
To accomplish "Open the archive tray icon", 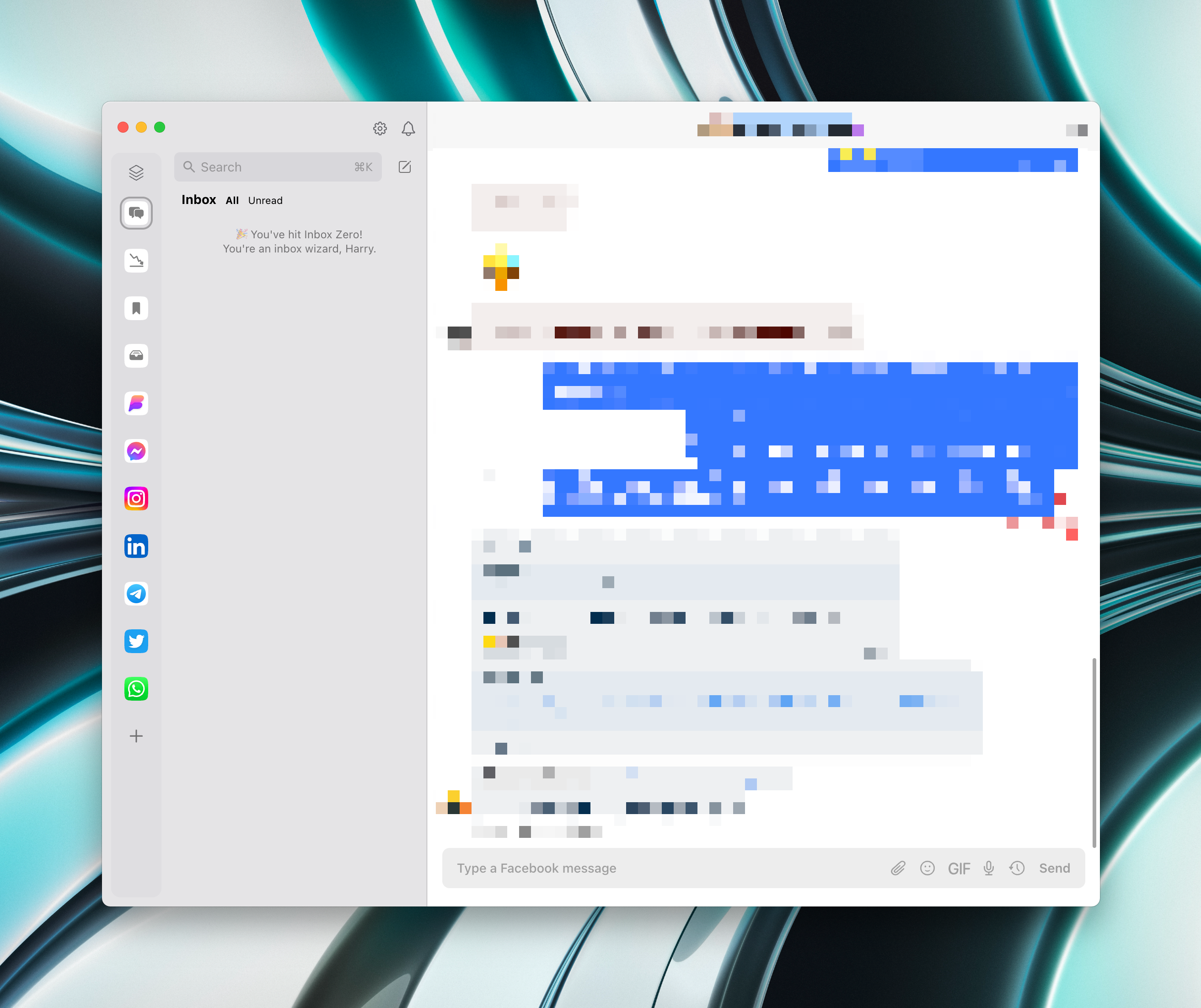I will coord(136,356).
